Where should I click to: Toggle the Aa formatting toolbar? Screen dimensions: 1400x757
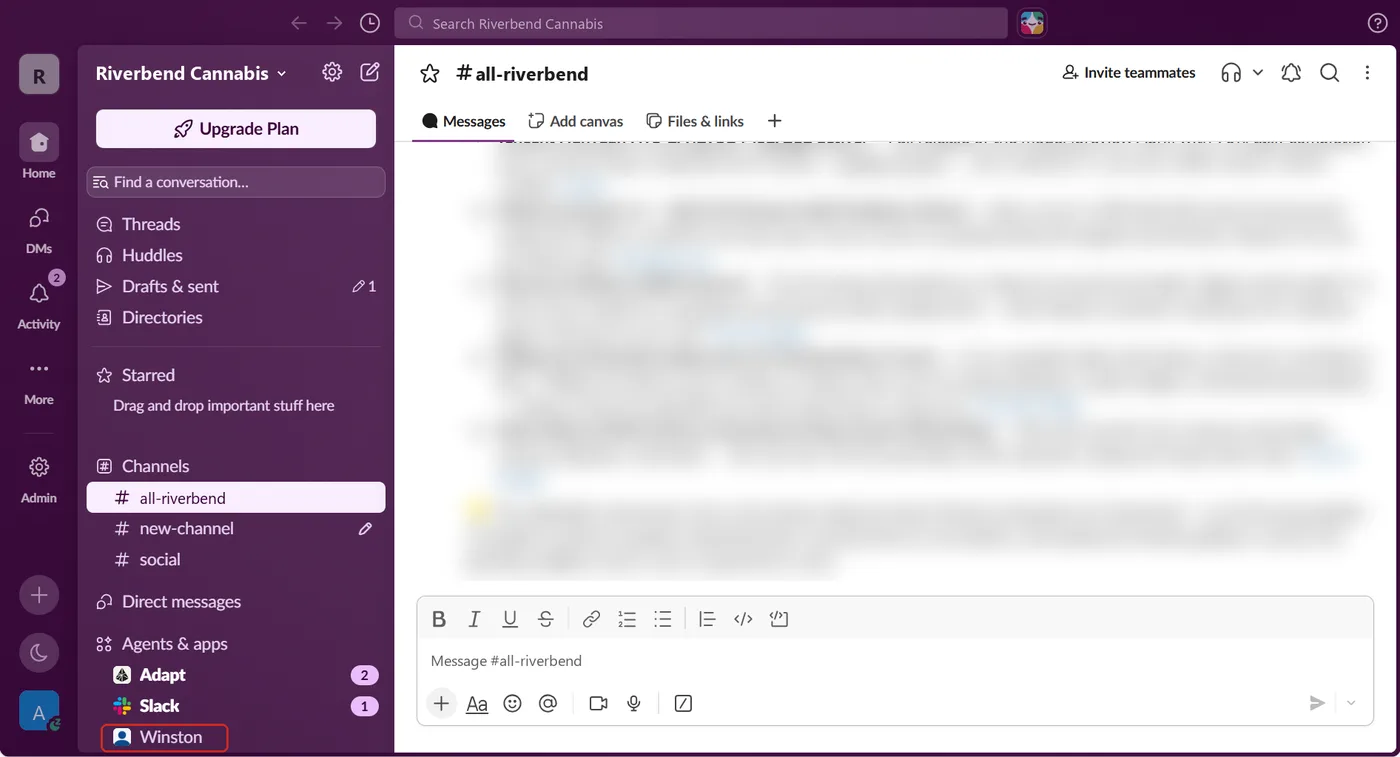click(x=477, y=703)
